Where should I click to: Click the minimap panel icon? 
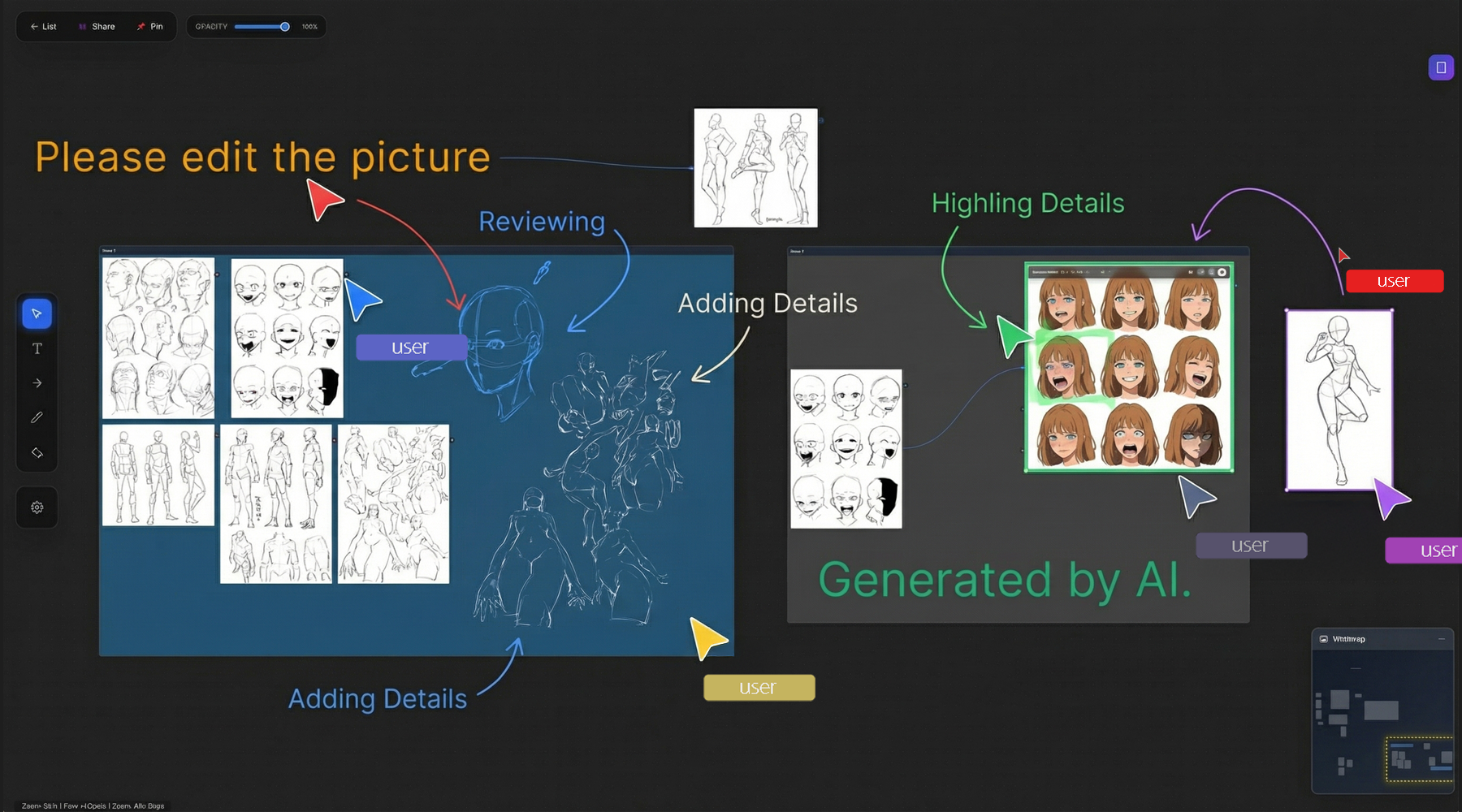pyautogui.click(x=1324, y=639)
